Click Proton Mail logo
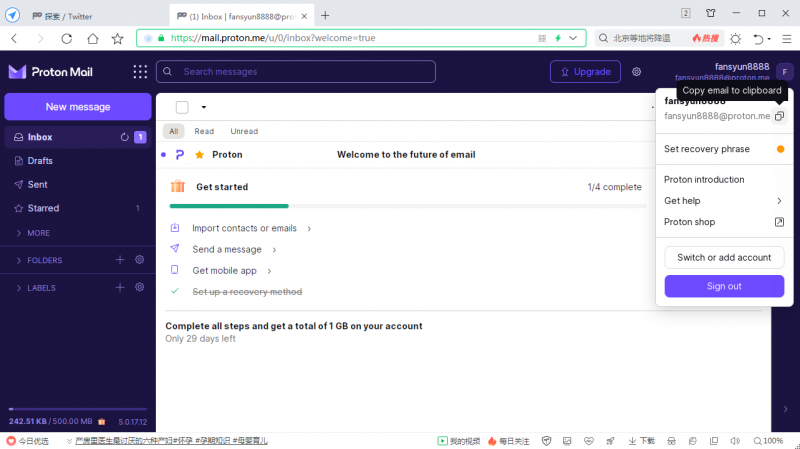This screenshot has width=800, height=449. pos(51,72)
